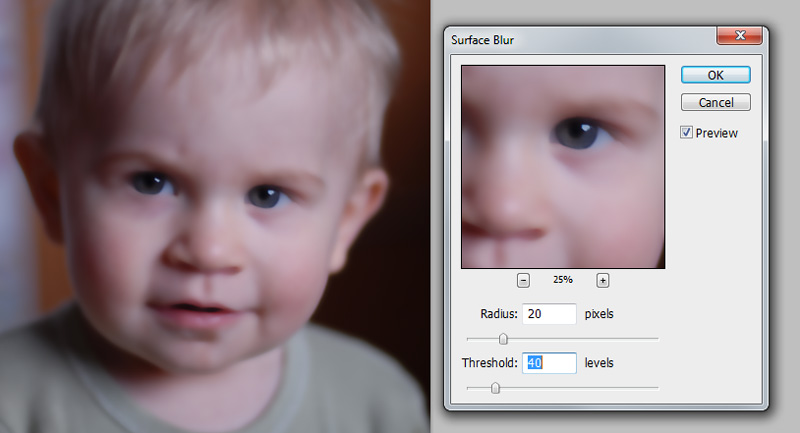Click the 25% zoom level readout

(x=564, y=280)
